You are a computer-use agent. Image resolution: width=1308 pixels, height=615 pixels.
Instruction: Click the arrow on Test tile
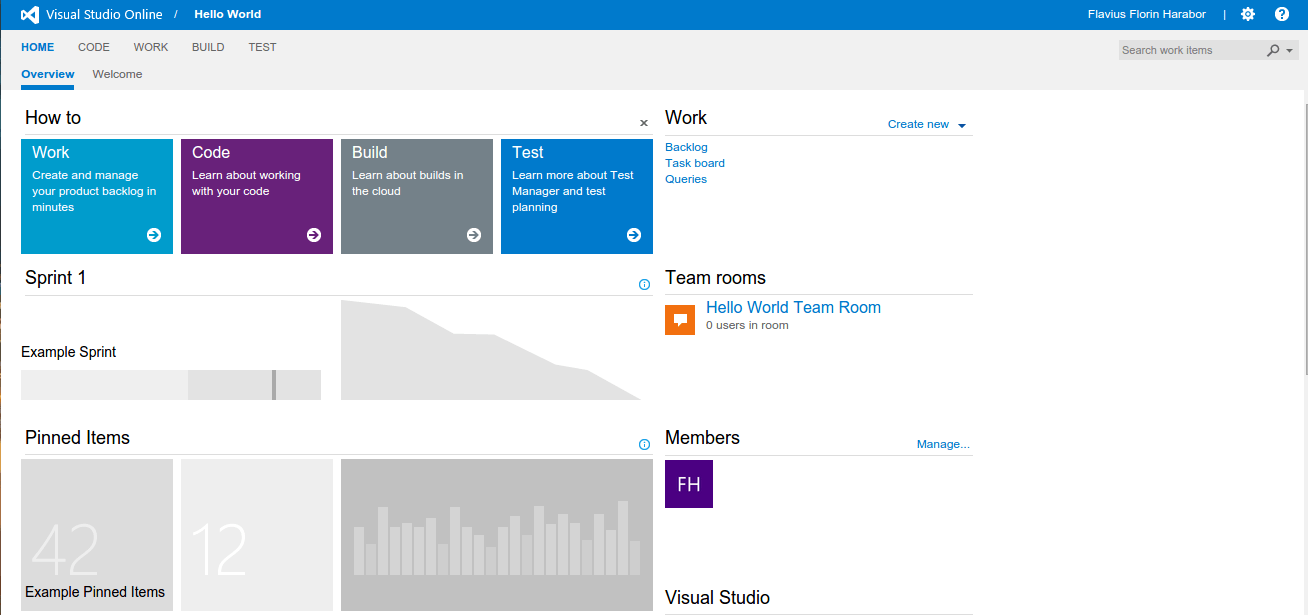click(x=634, y=235)
